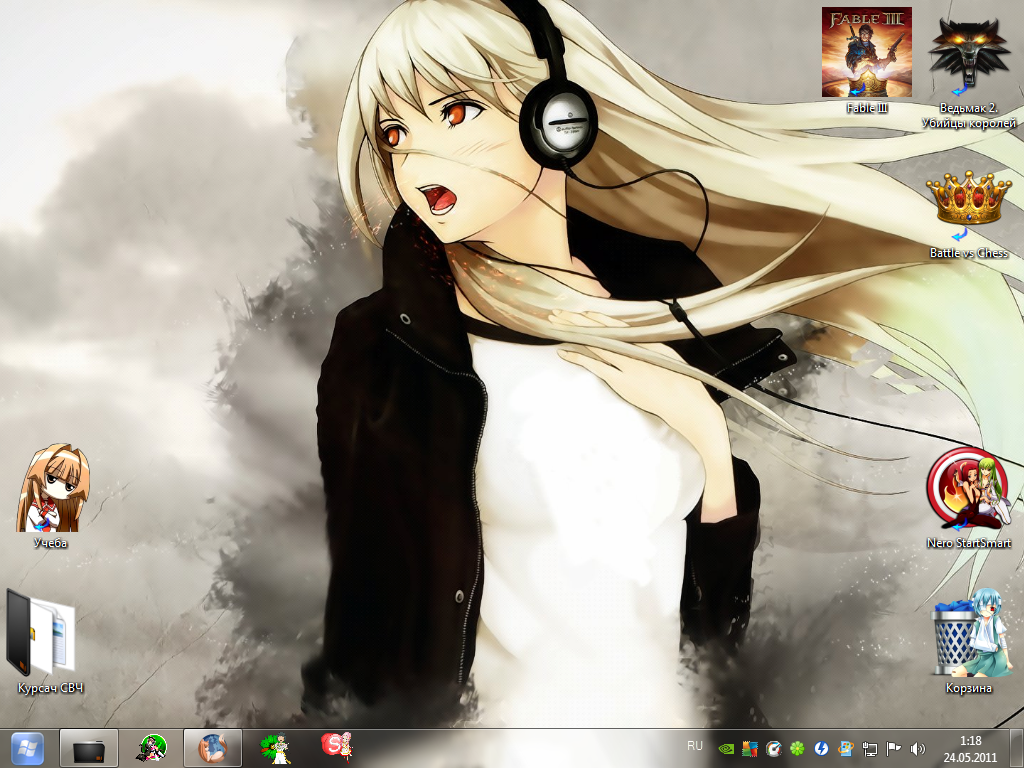Screen dimensions: 1024x768
Task: Open the Windows Update tray icon
Action: [x=846, y=748]
